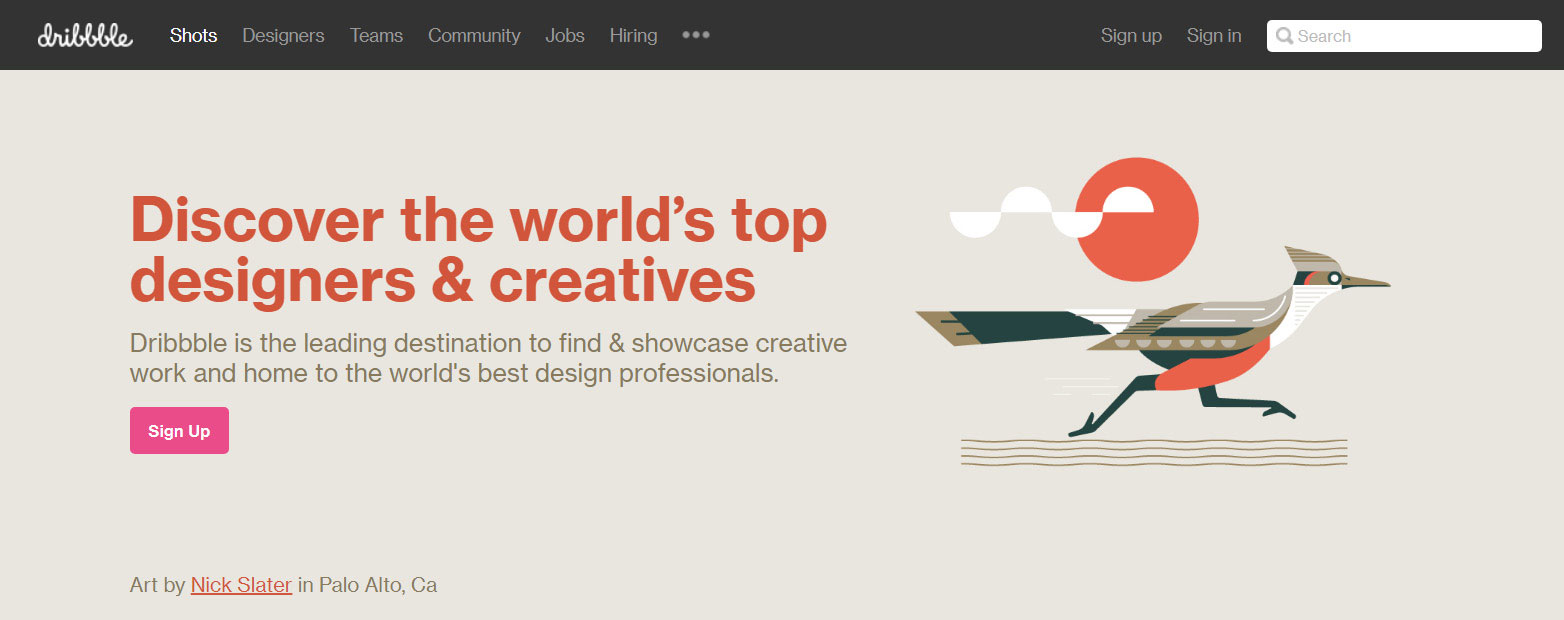Open the Hiring nav item
1564x620 pixels.
click(x=633, y=36)
